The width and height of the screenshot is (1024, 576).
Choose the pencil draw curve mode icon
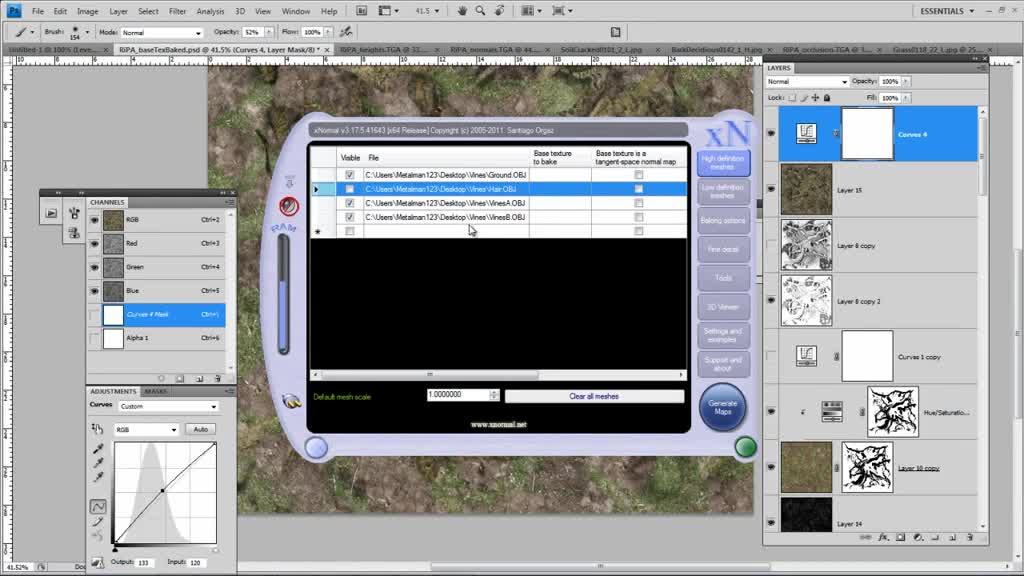coord(98,521)
